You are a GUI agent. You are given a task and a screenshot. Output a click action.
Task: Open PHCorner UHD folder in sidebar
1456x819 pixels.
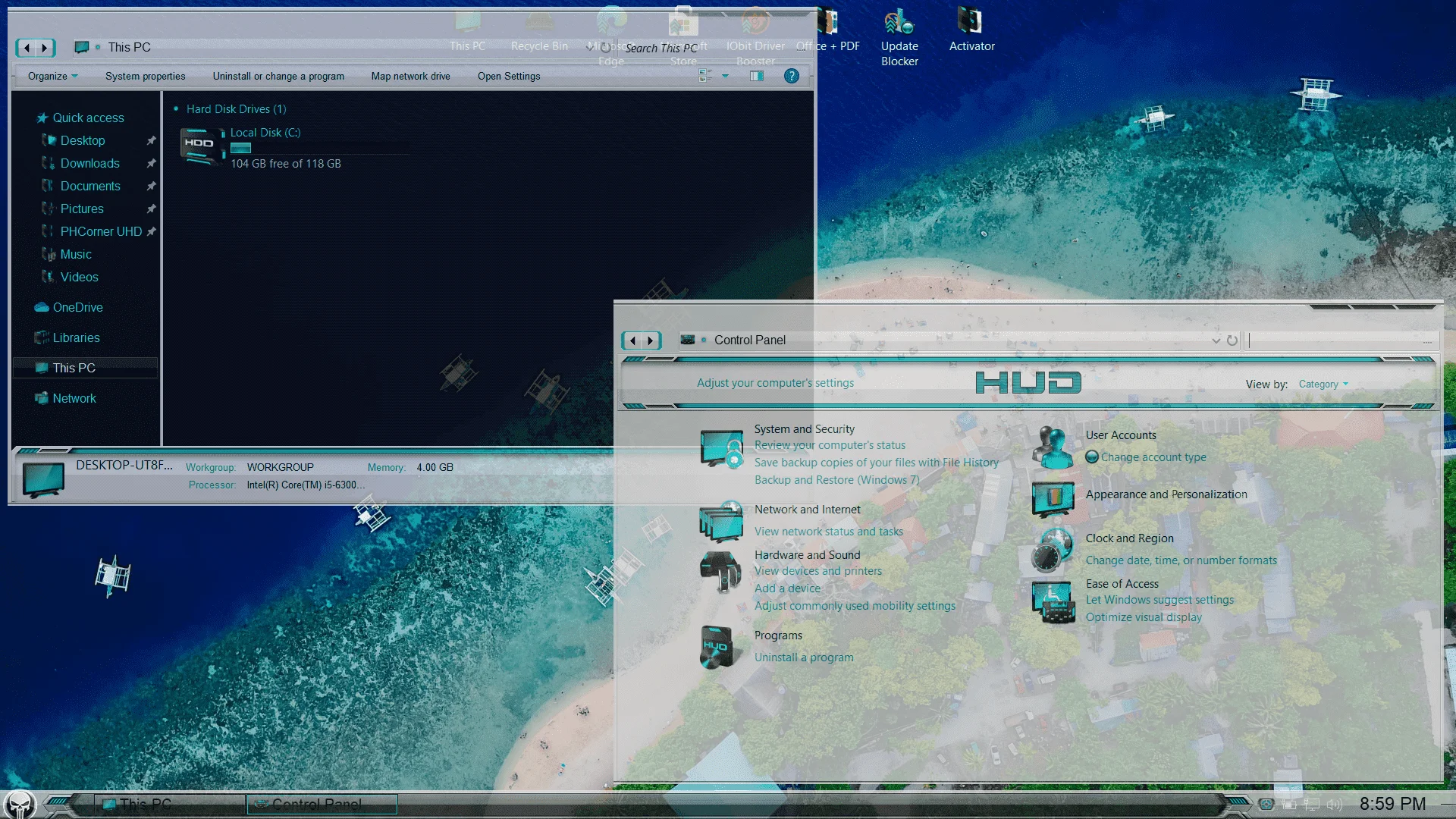tap(101, 231)
